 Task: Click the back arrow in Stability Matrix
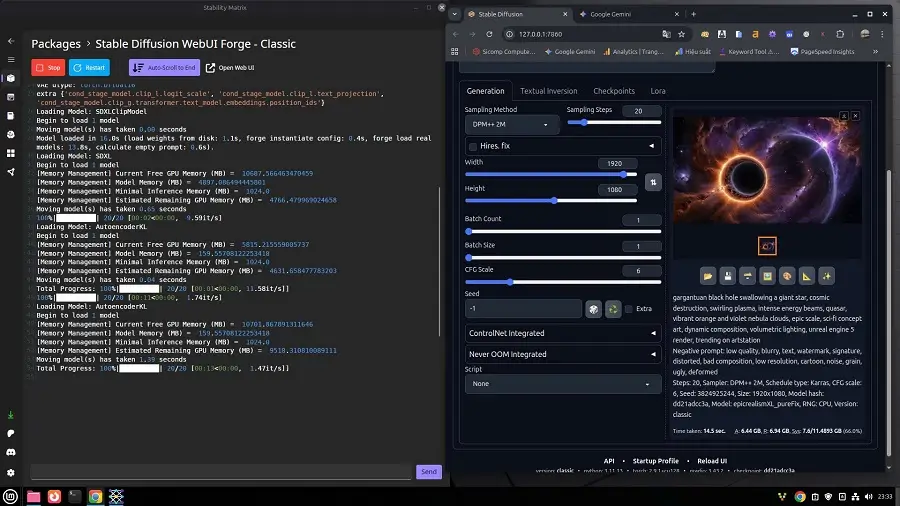(x=11, y=41)
